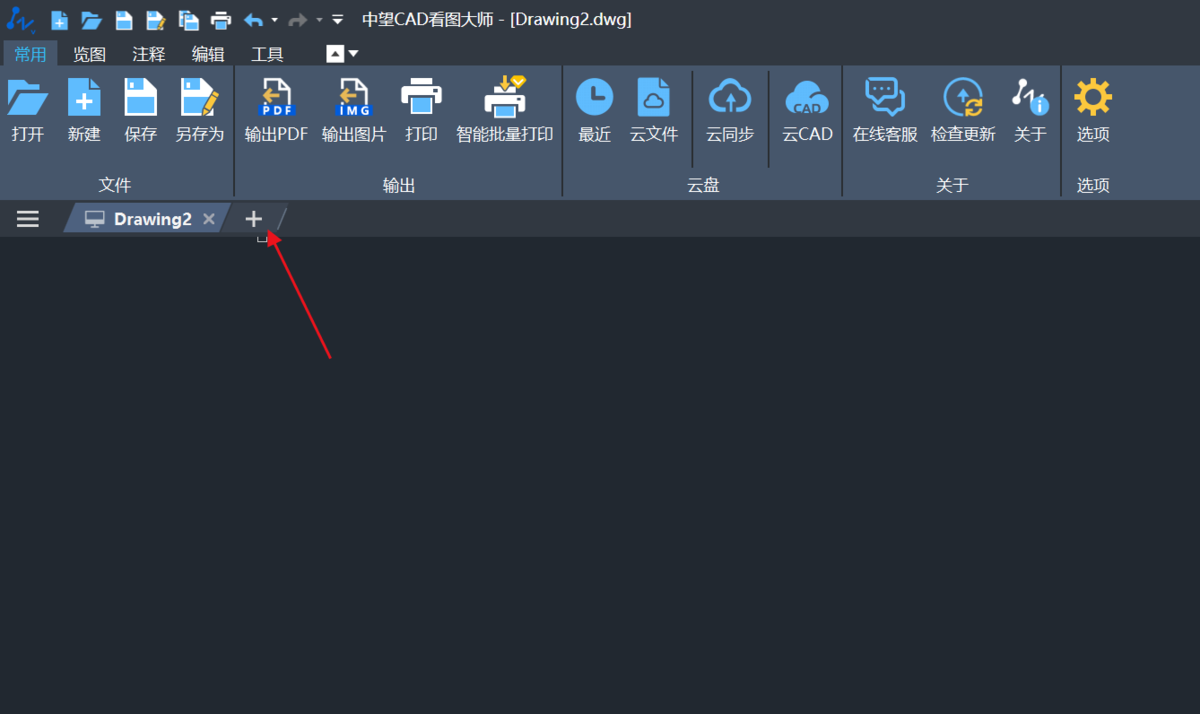Open the quick access toolbar customize dropdown
Screen dimensions: 1200x714
tap(337, 20)
